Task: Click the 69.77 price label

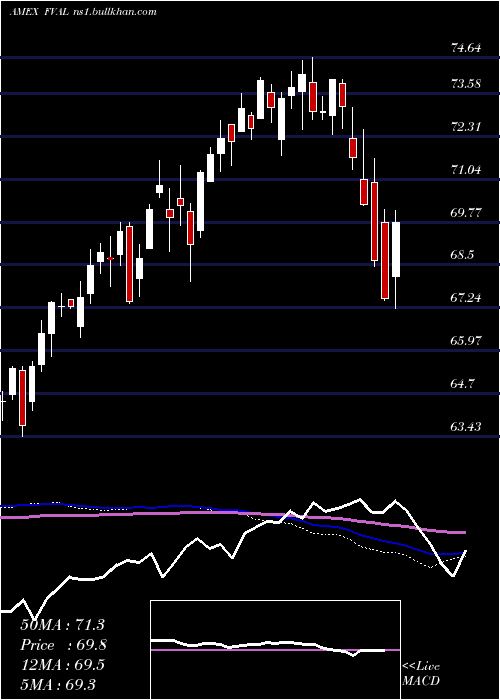Action: click(x=466, y=212)
